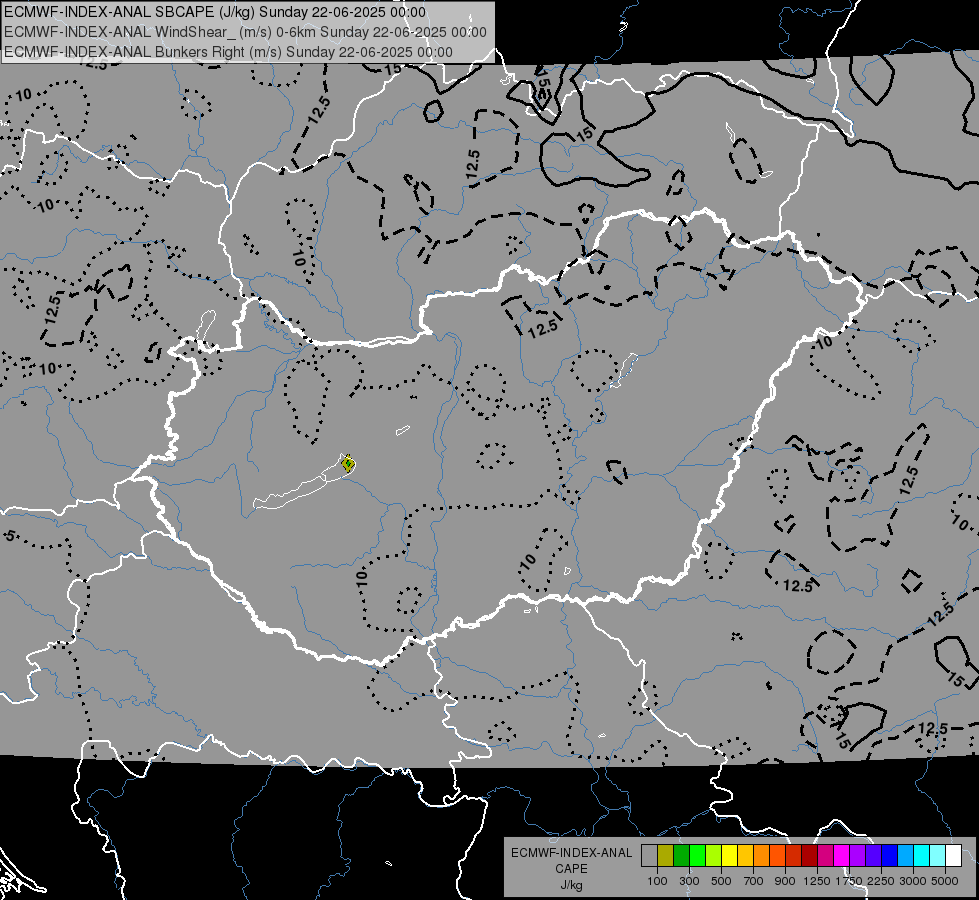Pick the pink-magenta swatch above 1250
The image size is (979, 900).
click(825, 856)
